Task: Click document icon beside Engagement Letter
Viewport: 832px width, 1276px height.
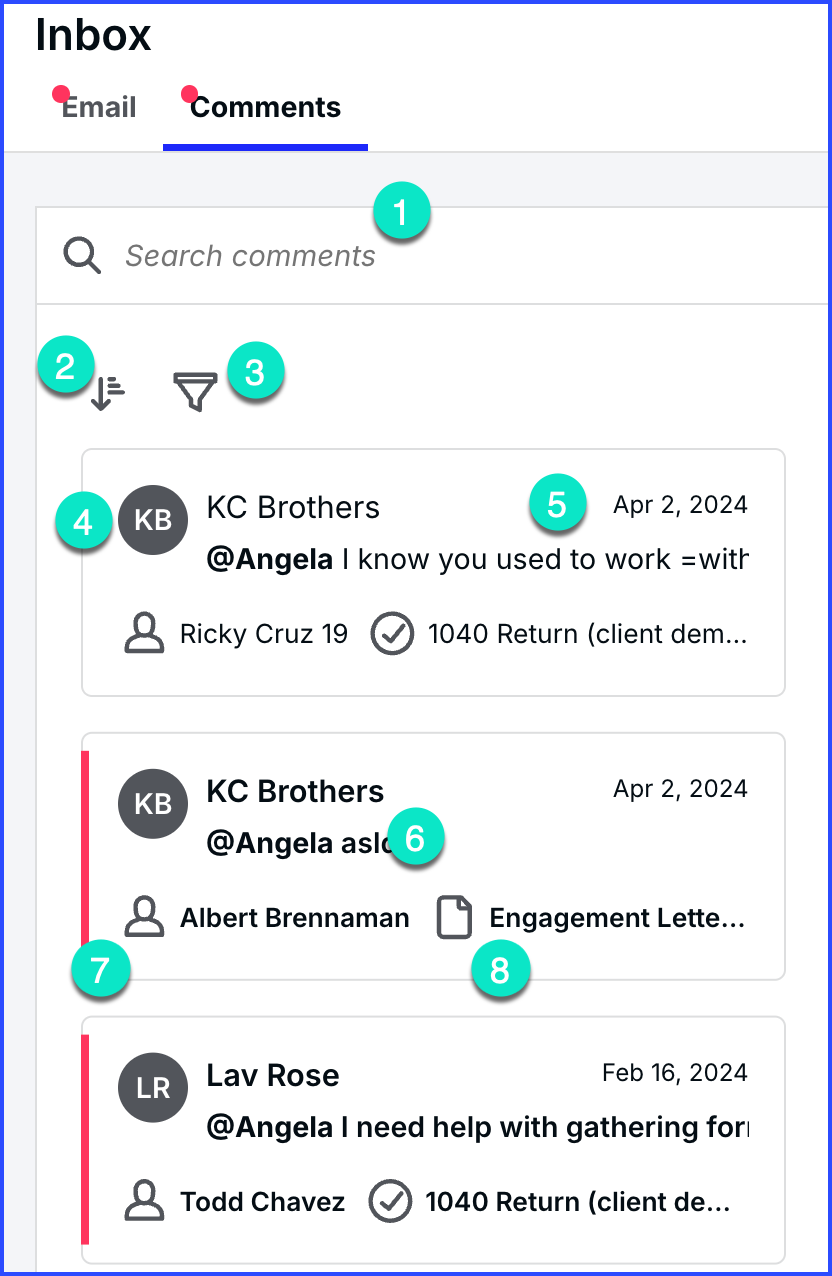Action: coord(454,918)
